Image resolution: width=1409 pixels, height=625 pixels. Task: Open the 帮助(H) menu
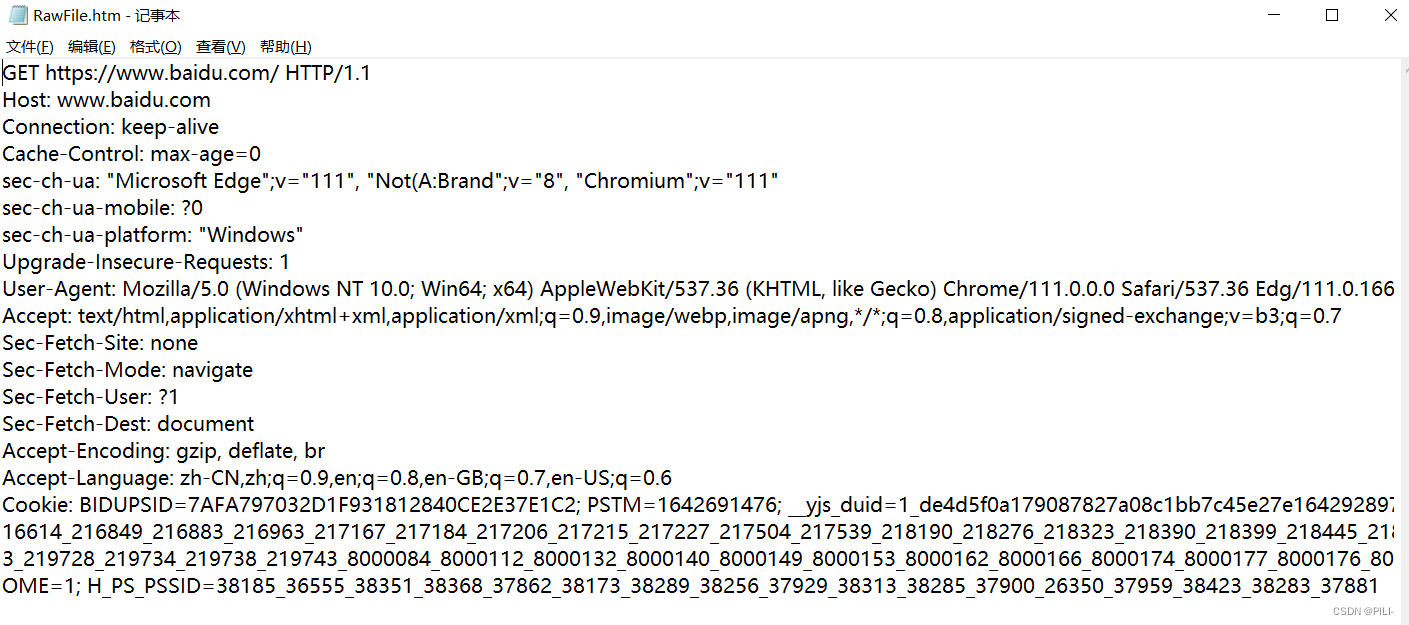(x=286, y=47)
